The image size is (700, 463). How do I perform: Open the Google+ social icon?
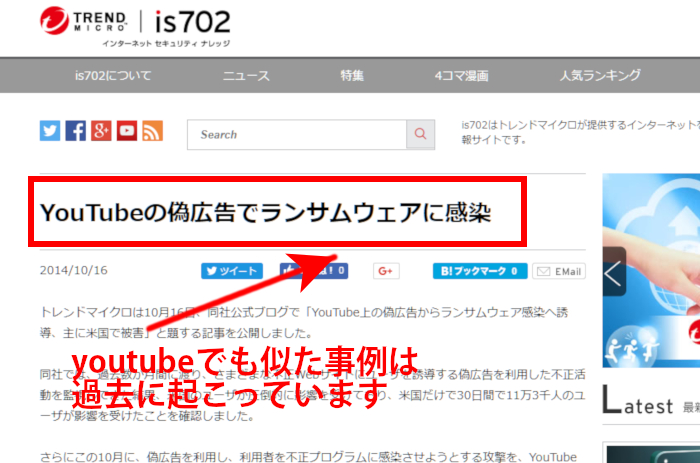[x=101, y=131]
